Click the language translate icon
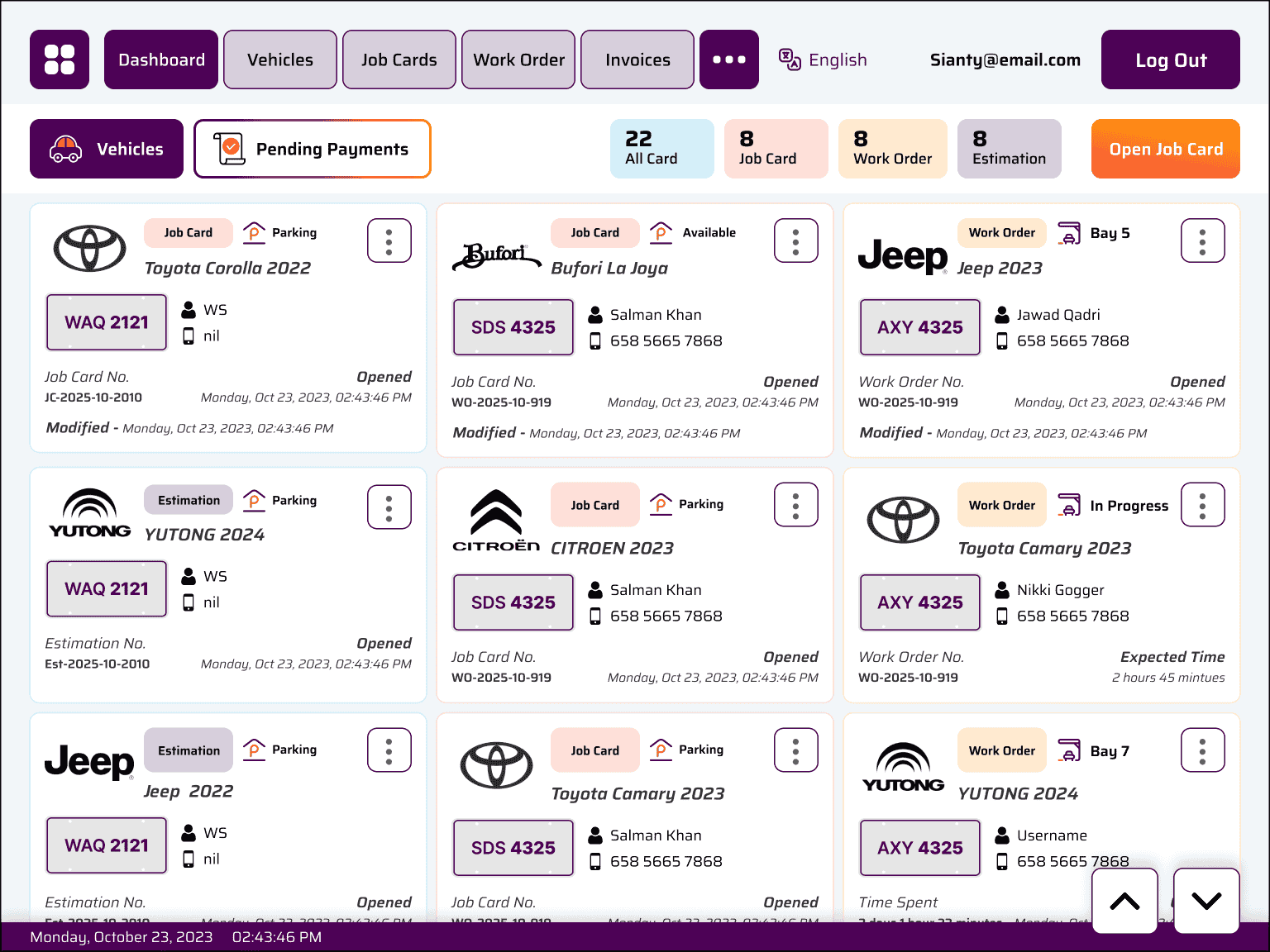The image size is (1270, 952). [790, 59]
